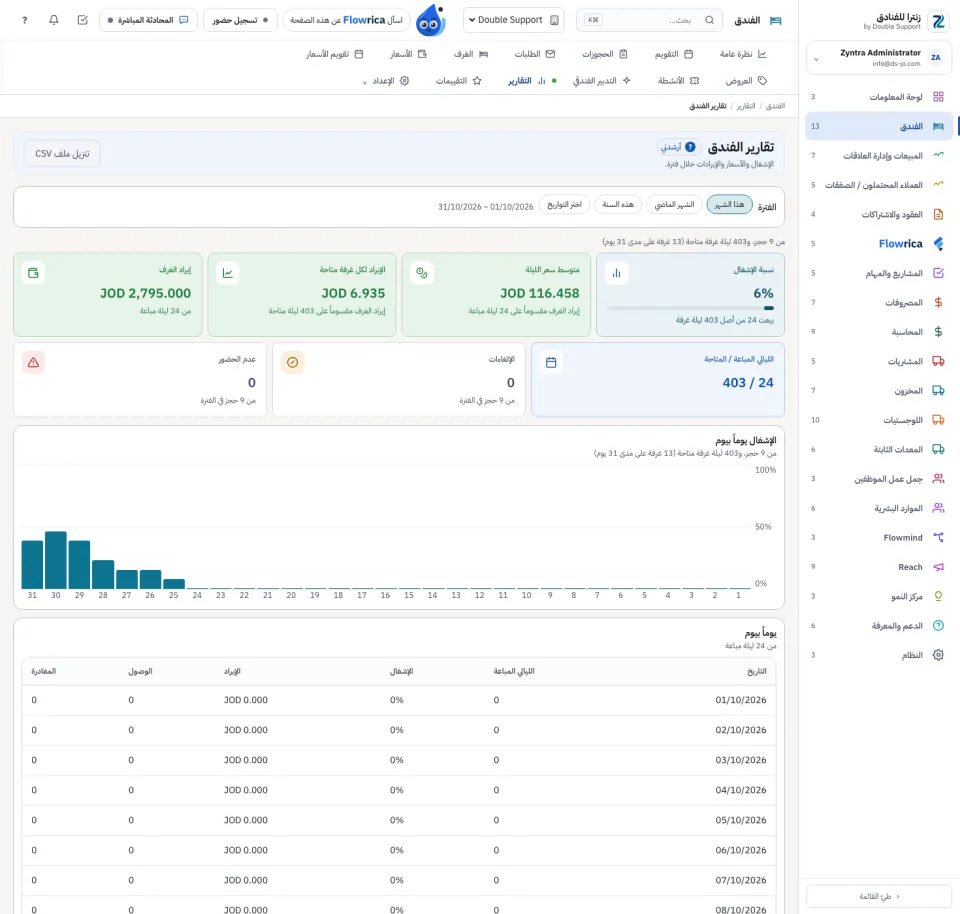
Task: Click اسأل Flowrica عن هذه الصفحة button
Action: coord(347,20)
